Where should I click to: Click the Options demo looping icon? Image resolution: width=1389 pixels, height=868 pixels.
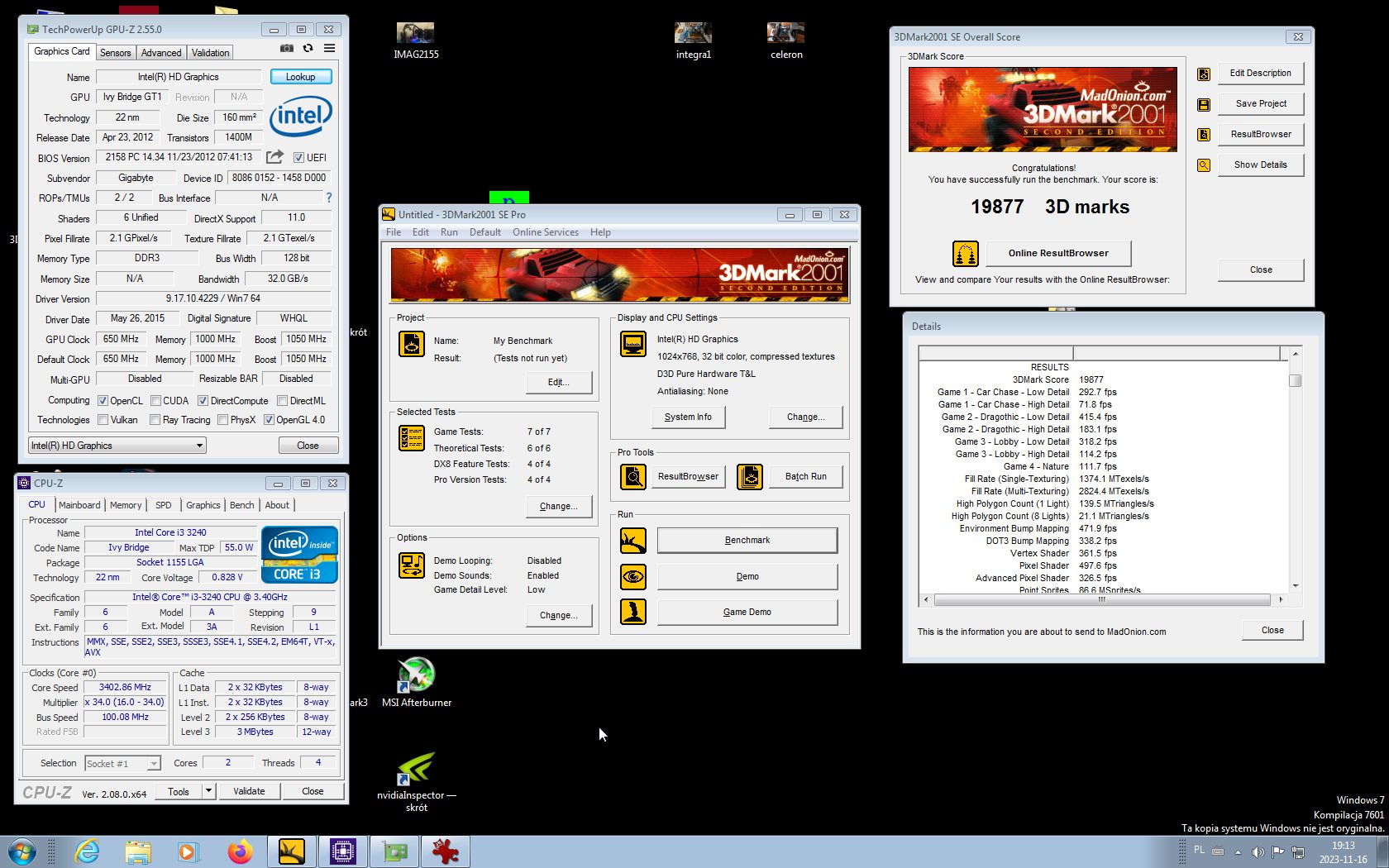411,565
